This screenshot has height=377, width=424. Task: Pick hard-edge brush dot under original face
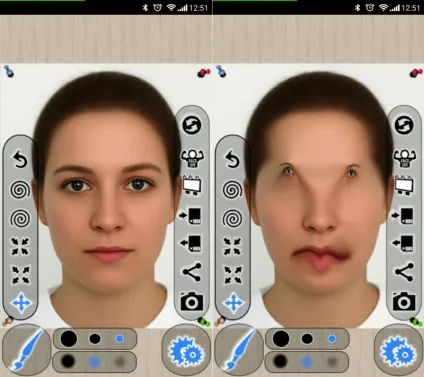pos(68,361)
